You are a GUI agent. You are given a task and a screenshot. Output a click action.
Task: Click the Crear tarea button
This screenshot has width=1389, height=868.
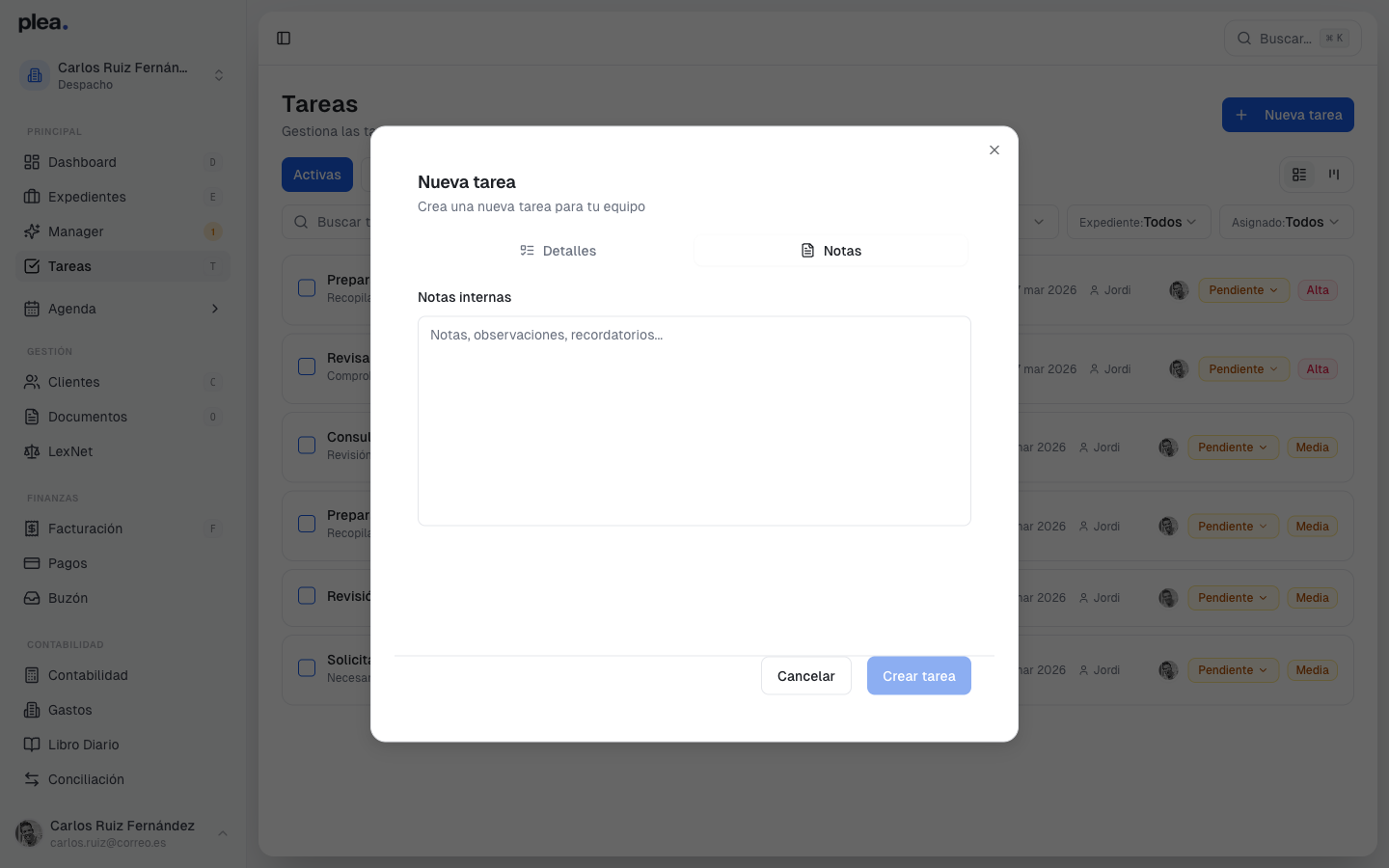[x=919, y=676]
